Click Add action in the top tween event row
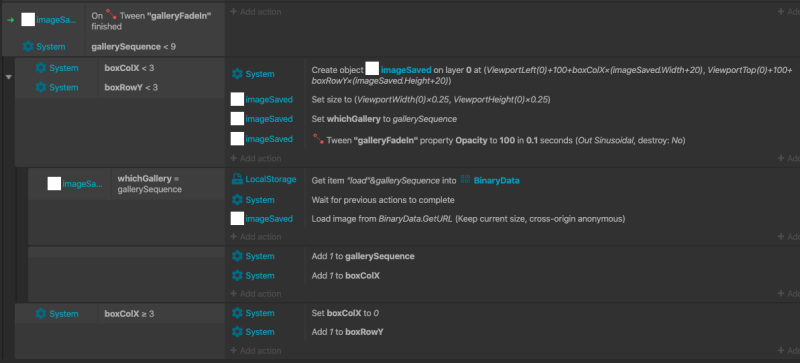The height and width of the screenshot is (363, 800). tap(256, 11)
